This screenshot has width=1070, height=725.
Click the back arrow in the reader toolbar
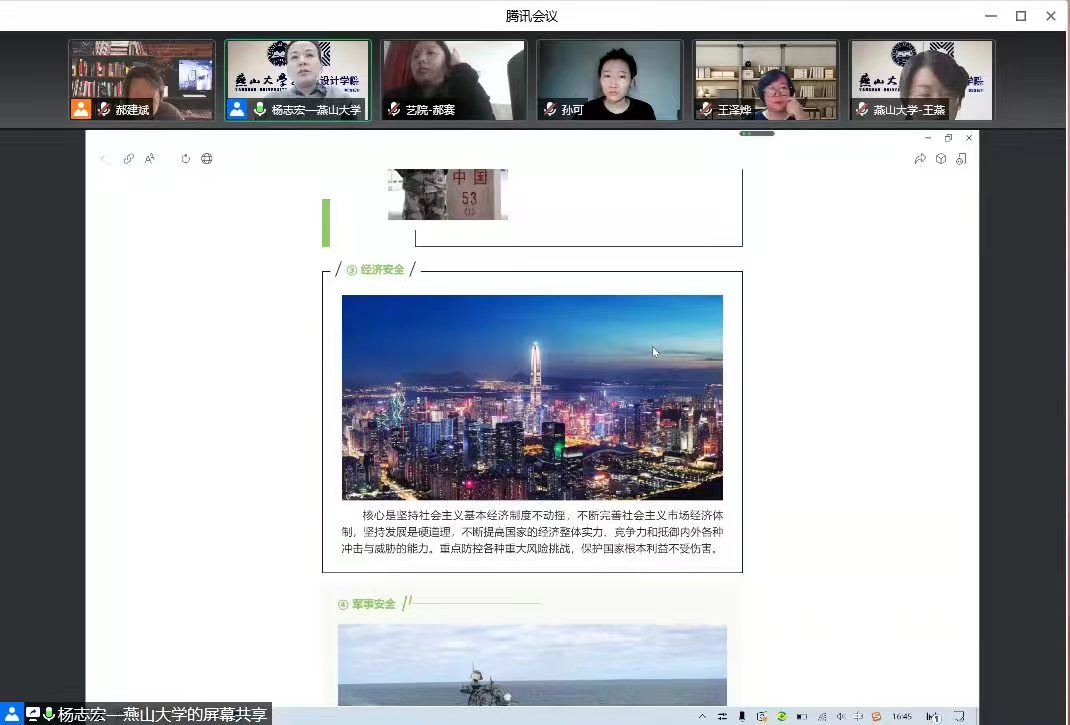tap(105, 158)
